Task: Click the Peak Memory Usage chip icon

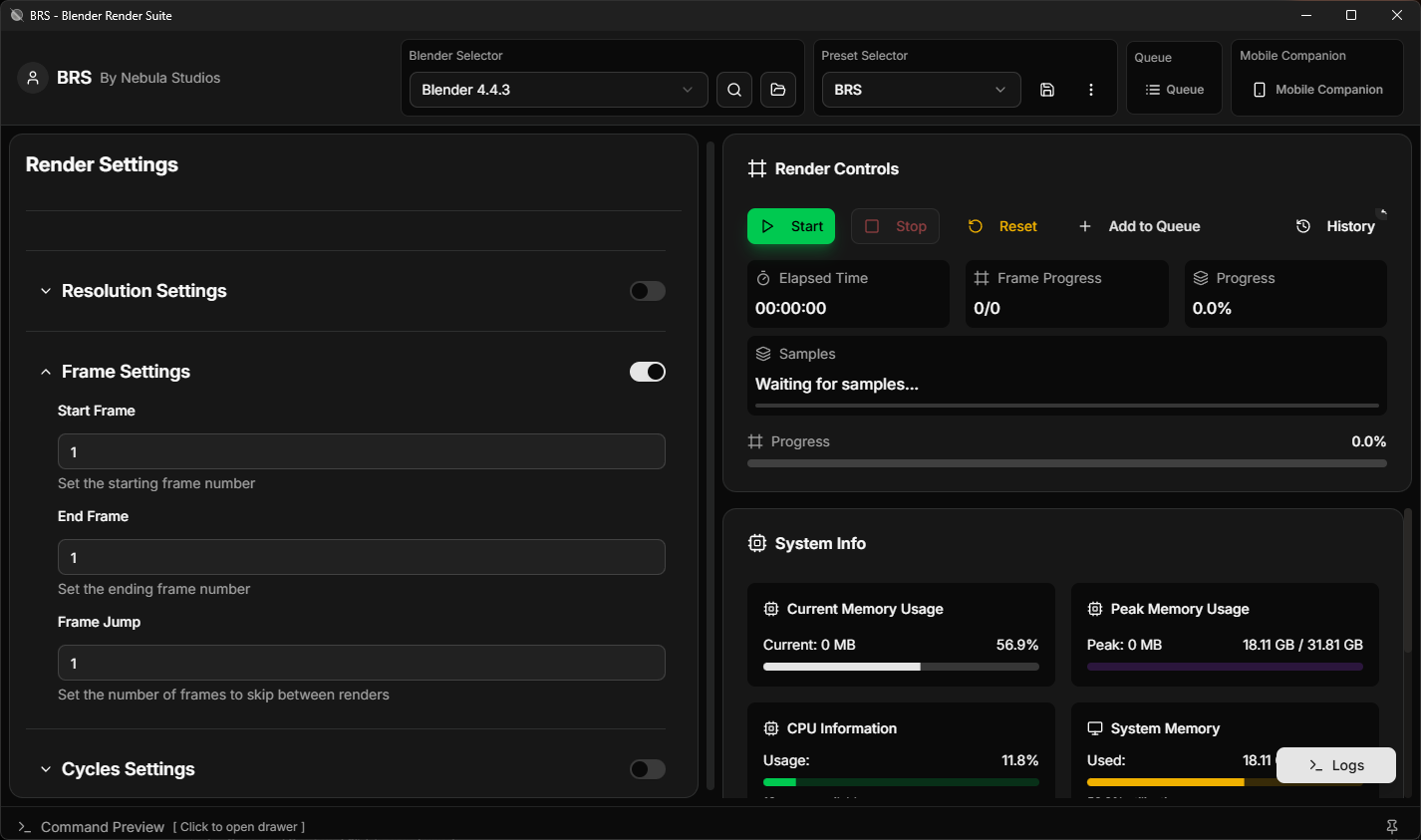Action: pos(1095,609)
